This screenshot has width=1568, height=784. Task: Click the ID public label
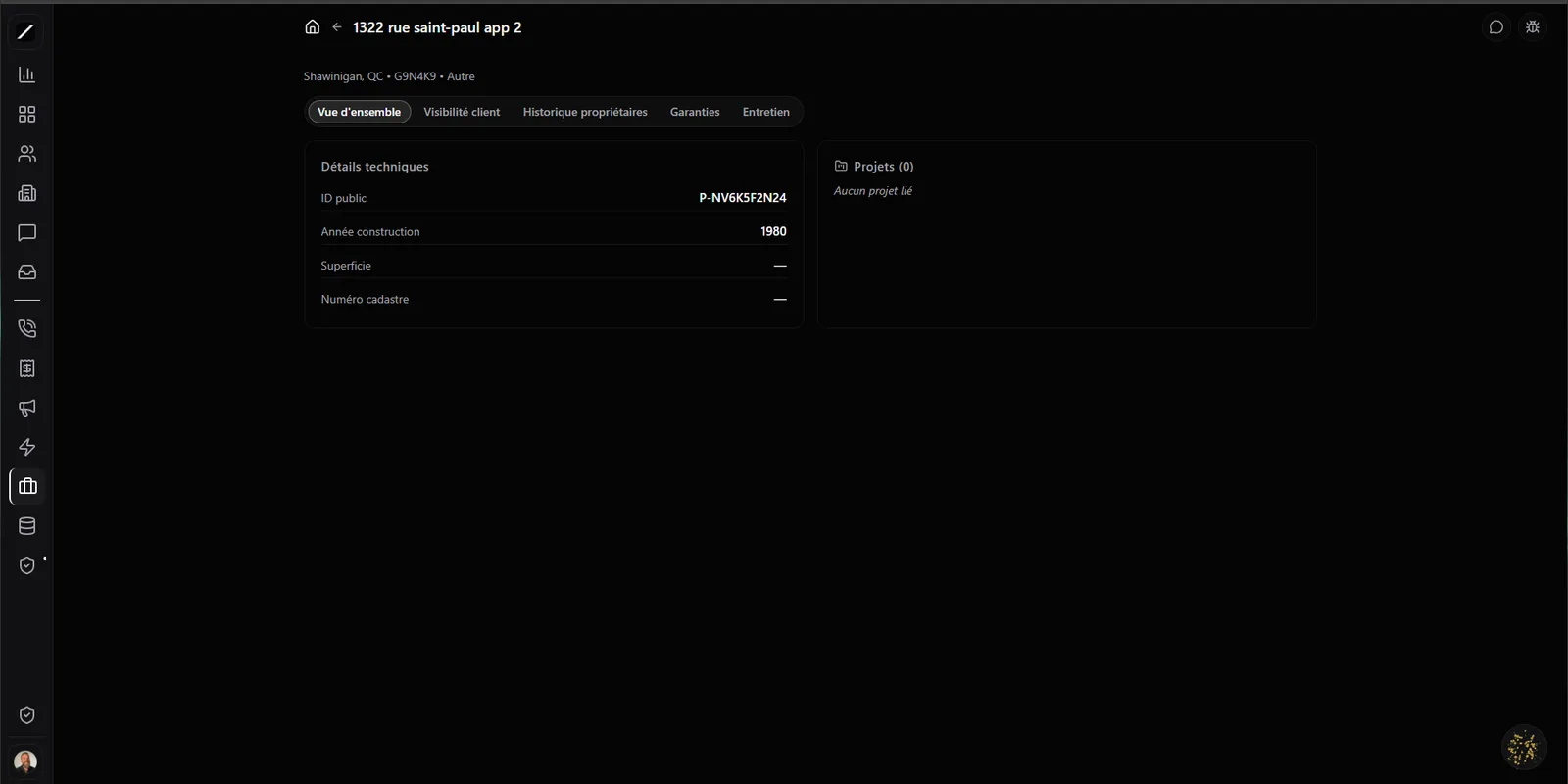click(x=344, y=198)
